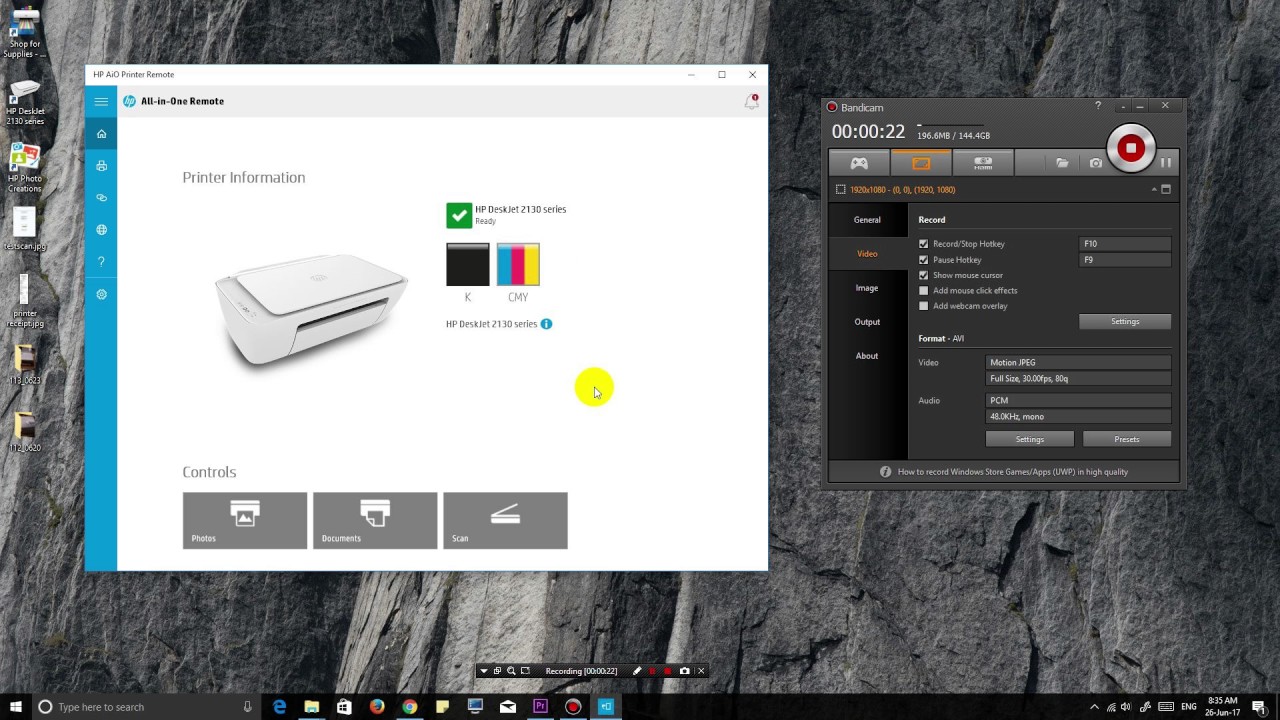Click the rectangle target icon beside 1920x1080
This screenshot has height=720, width=1280.
click(840, 189)
